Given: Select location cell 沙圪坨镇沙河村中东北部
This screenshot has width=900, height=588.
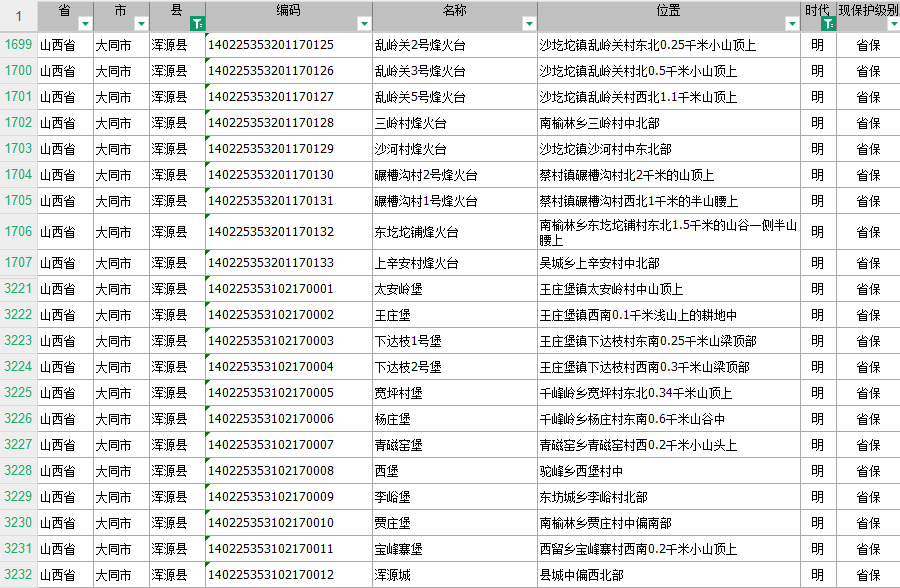Looking at the screenshot, I should click(x=669, y=149).
